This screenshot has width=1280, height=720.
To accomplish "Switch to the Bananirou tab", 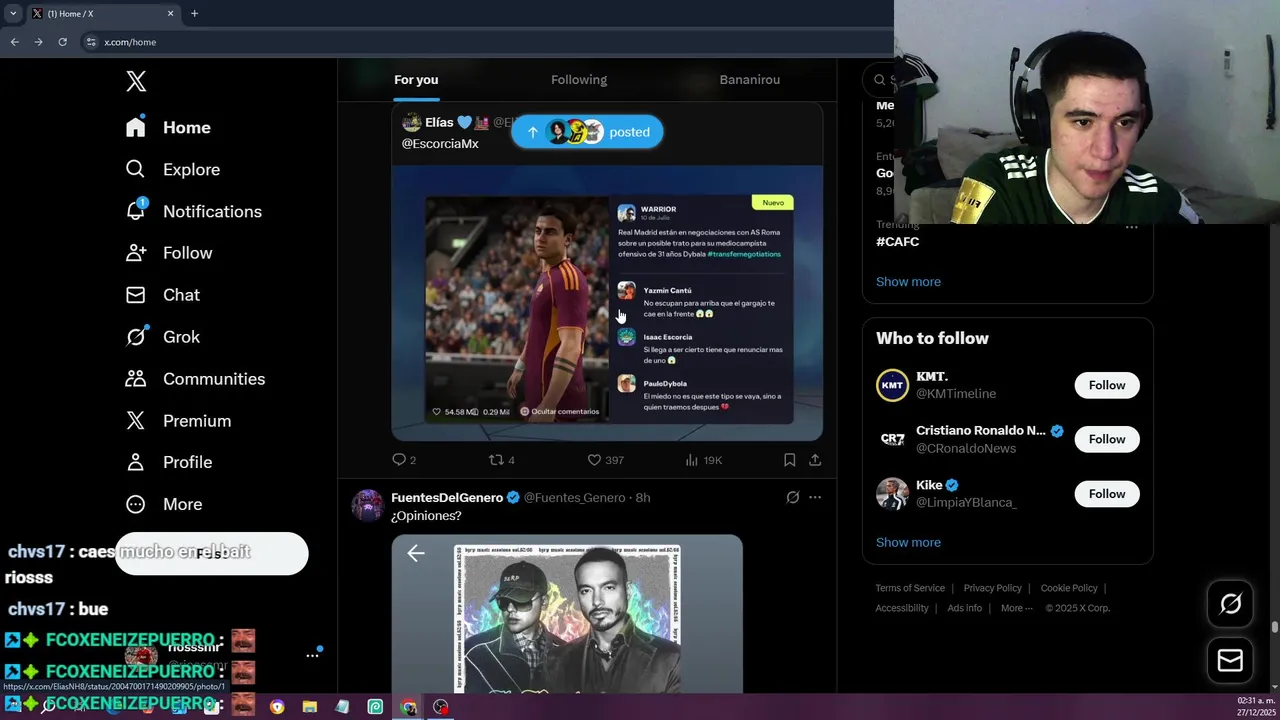I will [750, 80].
